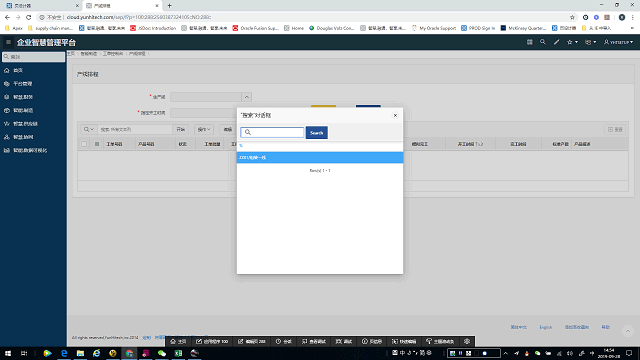Sort by the 产品描述 column header

[582, 144]
